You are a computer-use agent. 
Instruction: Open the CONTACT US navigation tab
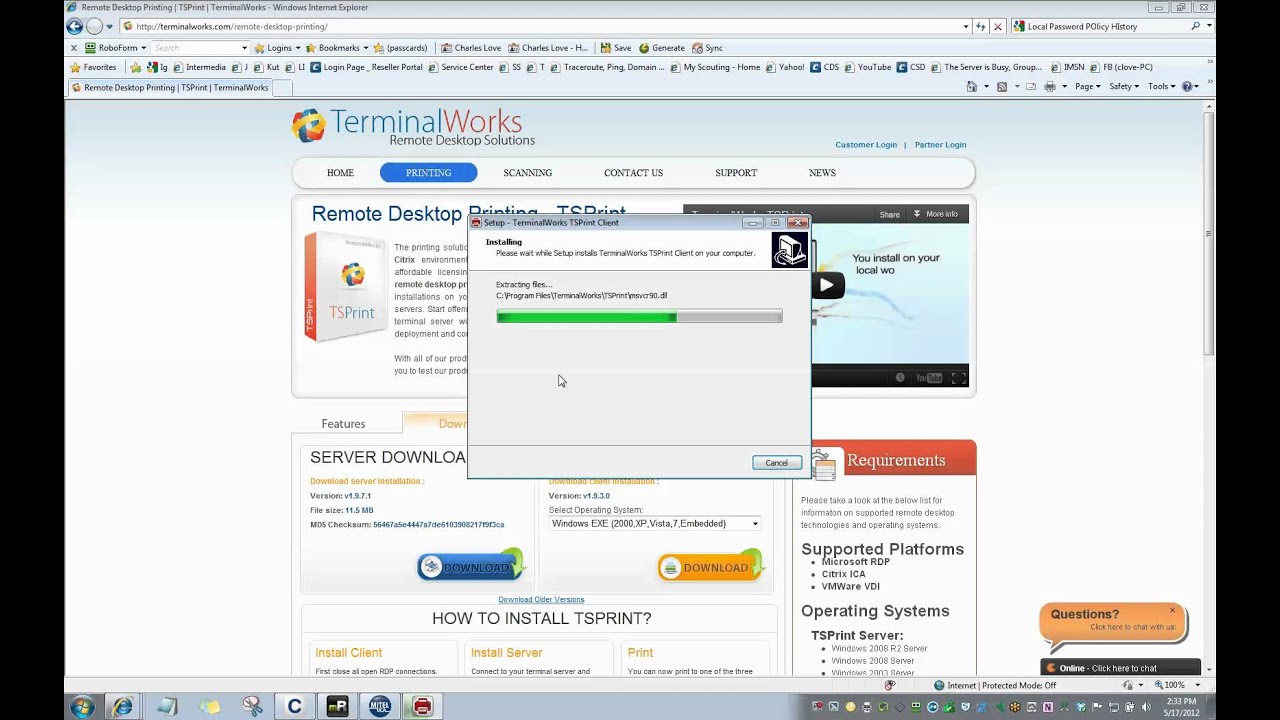[633, 173]
